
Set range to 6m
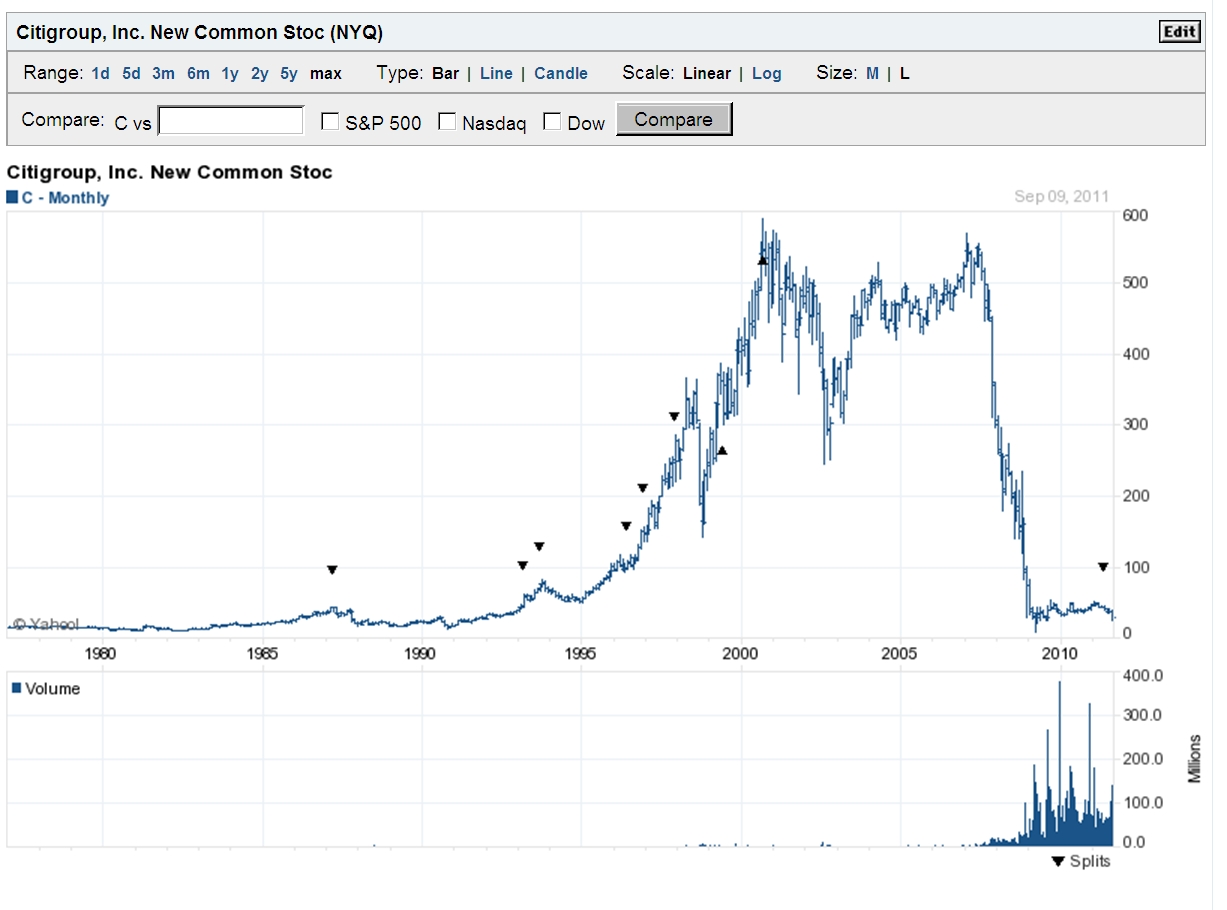pos(198,73)
